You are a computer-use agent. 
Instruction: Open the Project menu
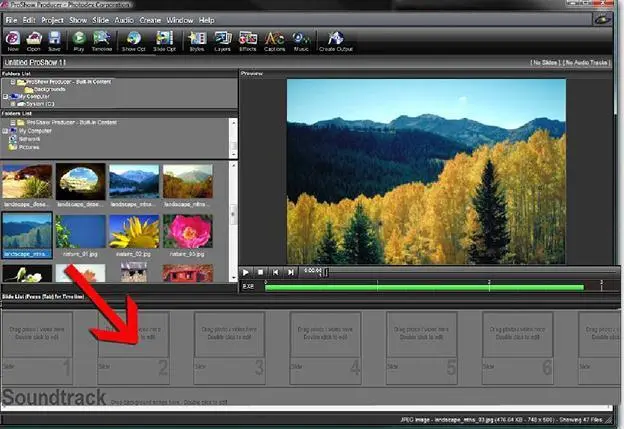pos(53,20)
